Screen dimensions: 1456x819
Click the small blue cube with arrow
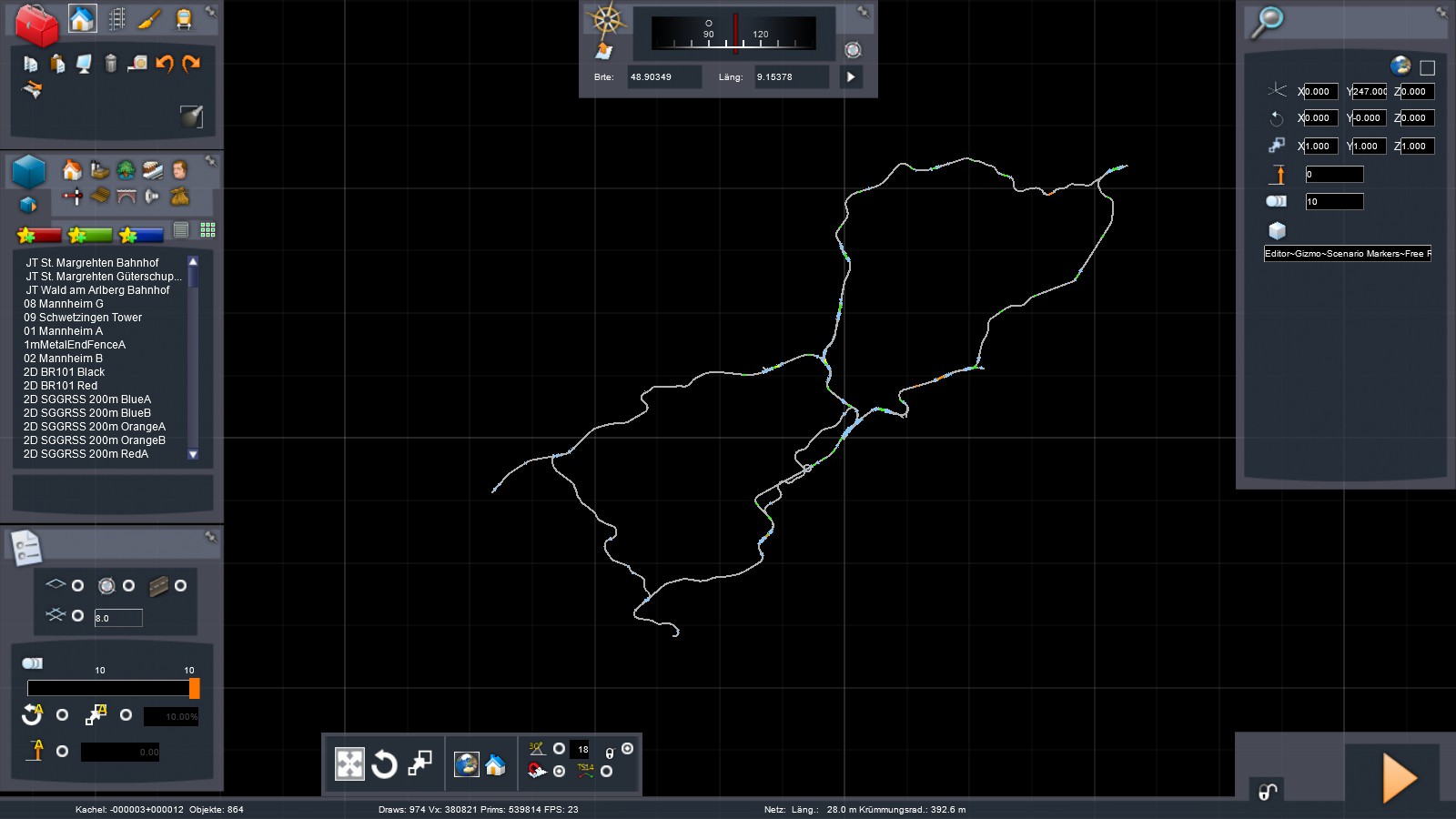click(x=28, y=205)
